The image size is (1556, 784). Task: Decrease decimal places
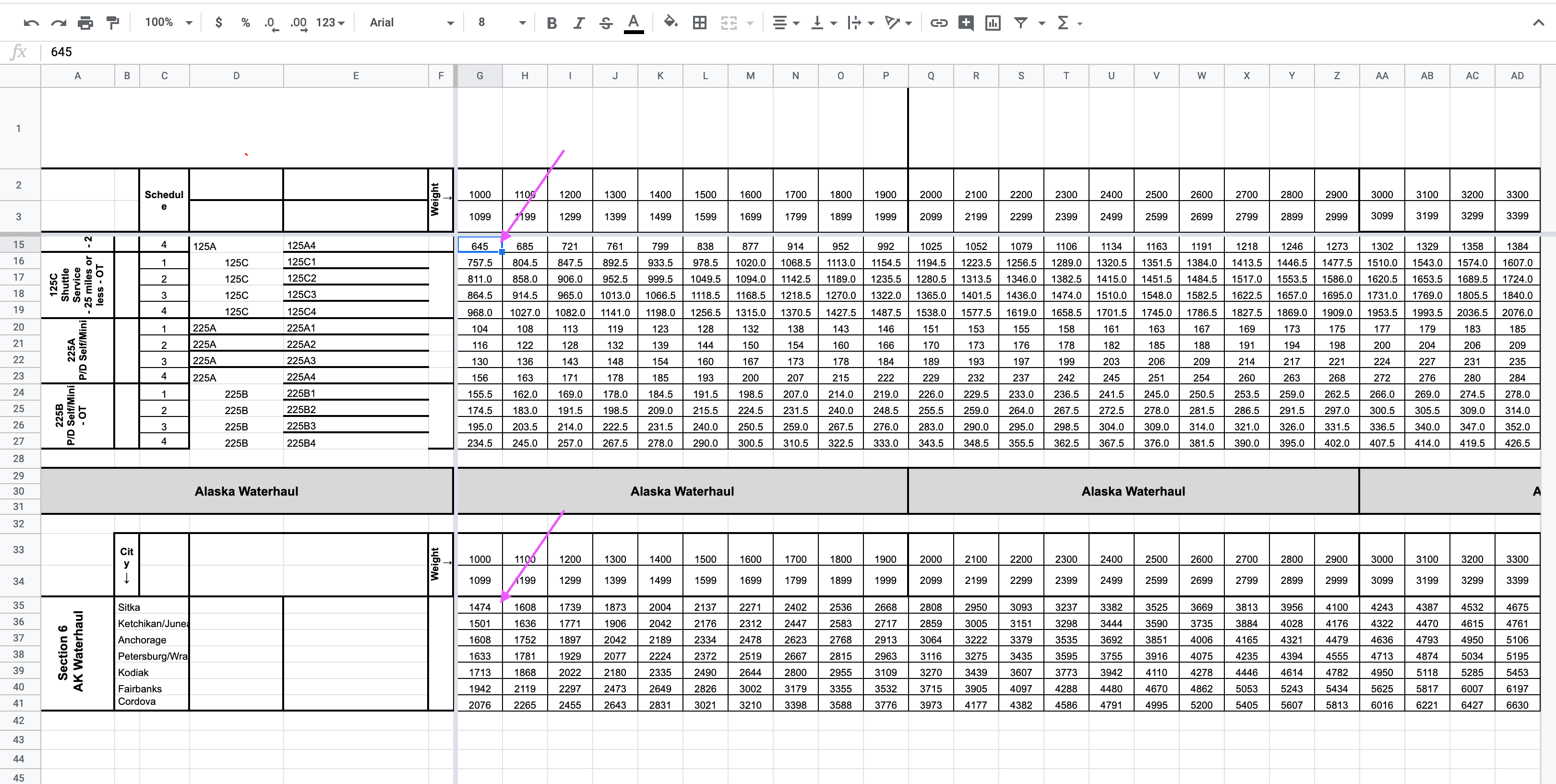pyautogui.click(x=271, y=23)
